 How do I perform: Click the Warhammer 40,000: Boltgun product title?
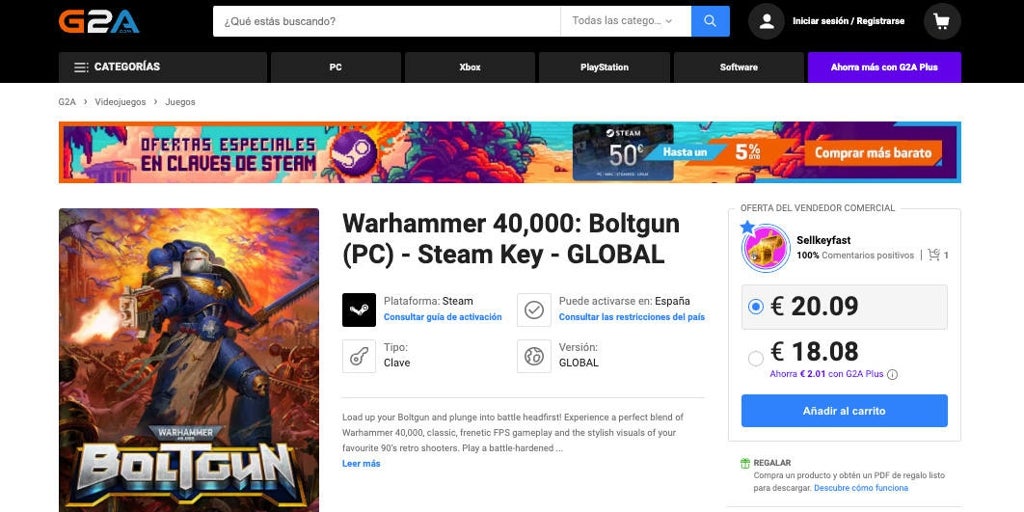click(511, 240)
